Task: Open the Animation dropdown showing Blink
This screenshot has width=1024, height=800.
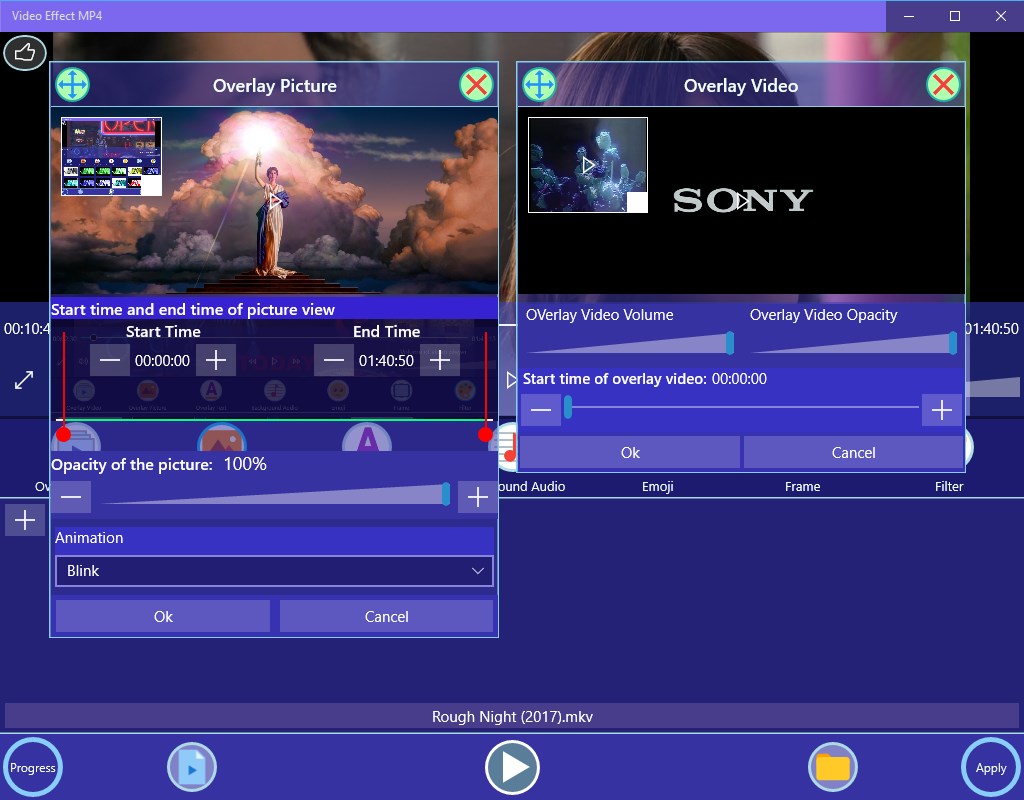Action: pyautogui.click(x=274, y=571)
